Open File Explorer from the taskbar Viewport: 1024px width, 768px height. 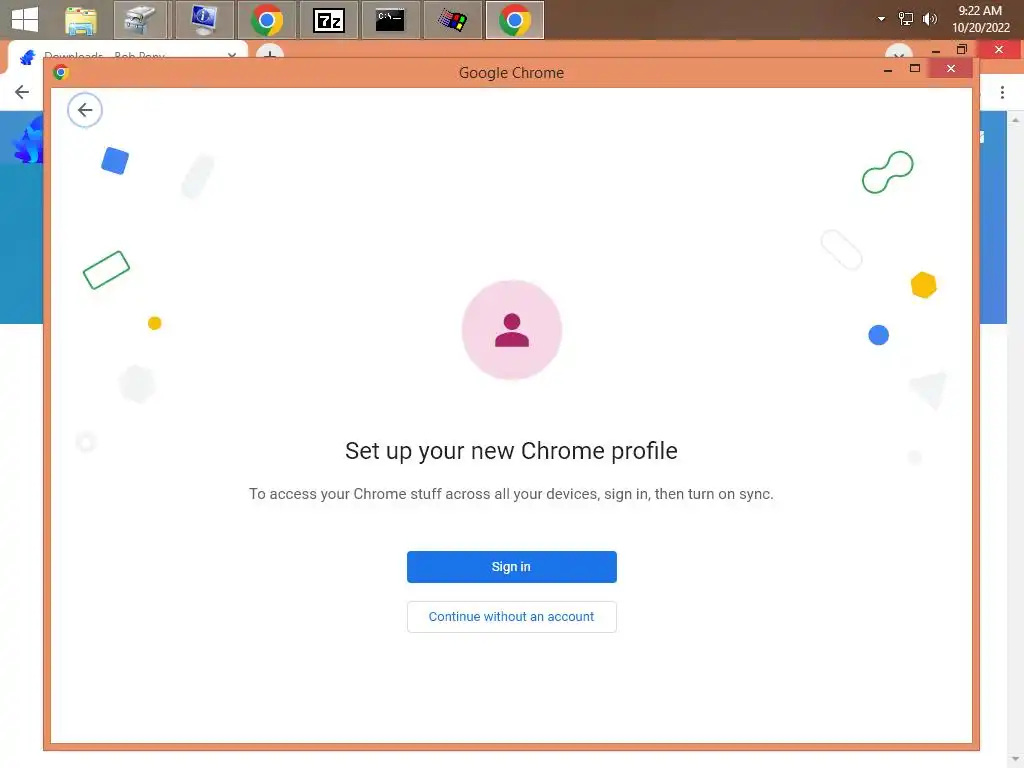click(81, 20)
